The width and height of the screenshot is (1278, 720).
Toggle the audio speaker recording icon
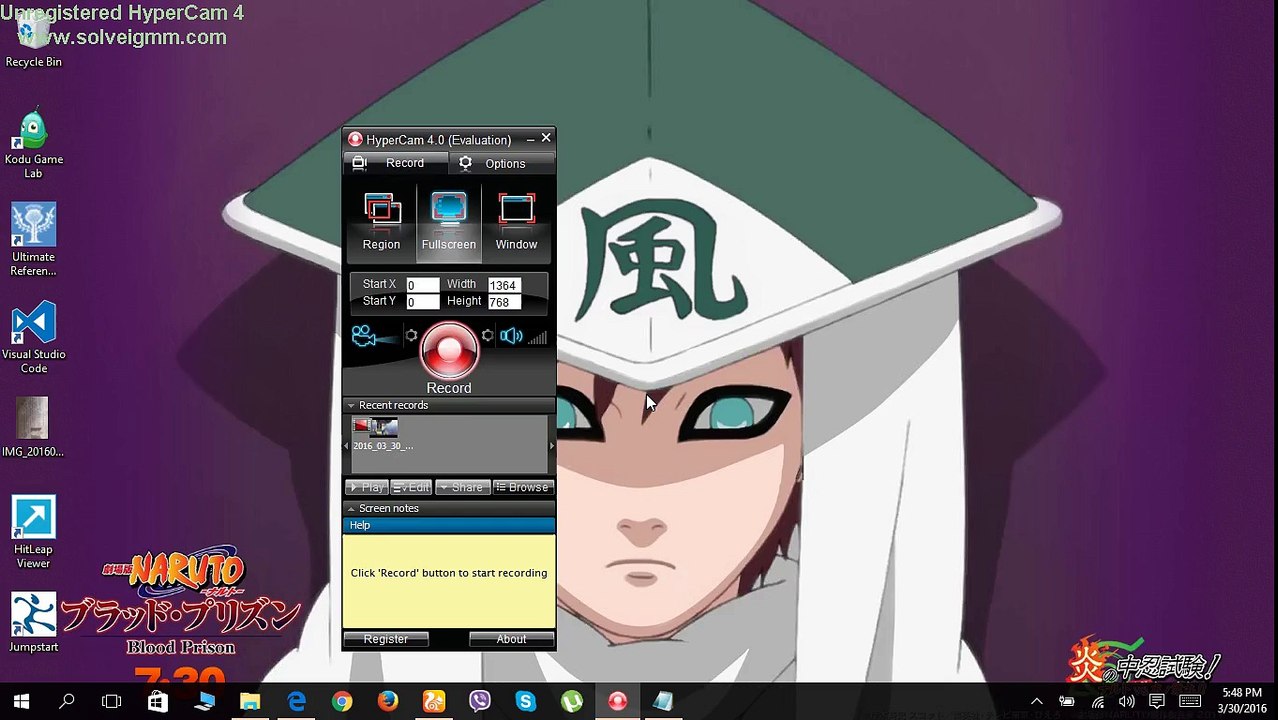click(511, 337)
